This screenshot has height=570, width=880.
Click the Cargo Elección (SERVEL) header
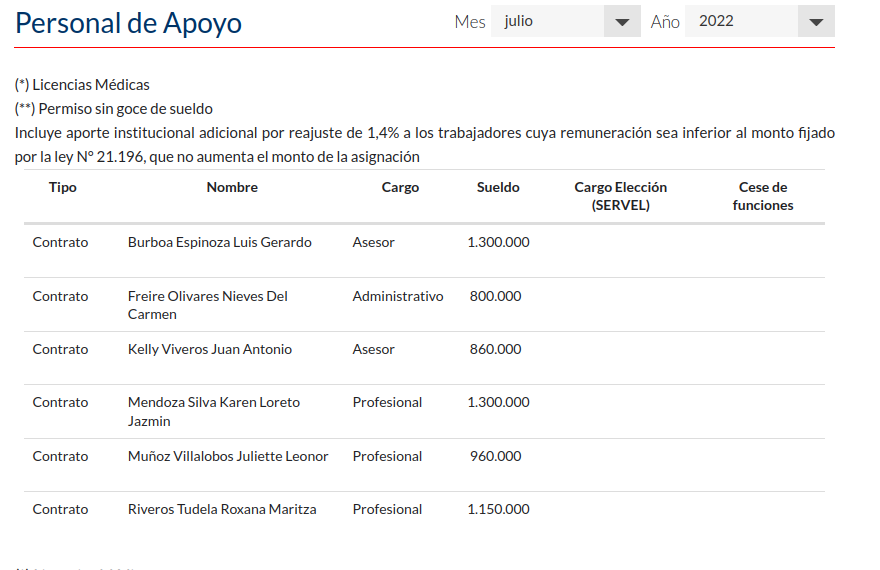click(x=620, y=196)
